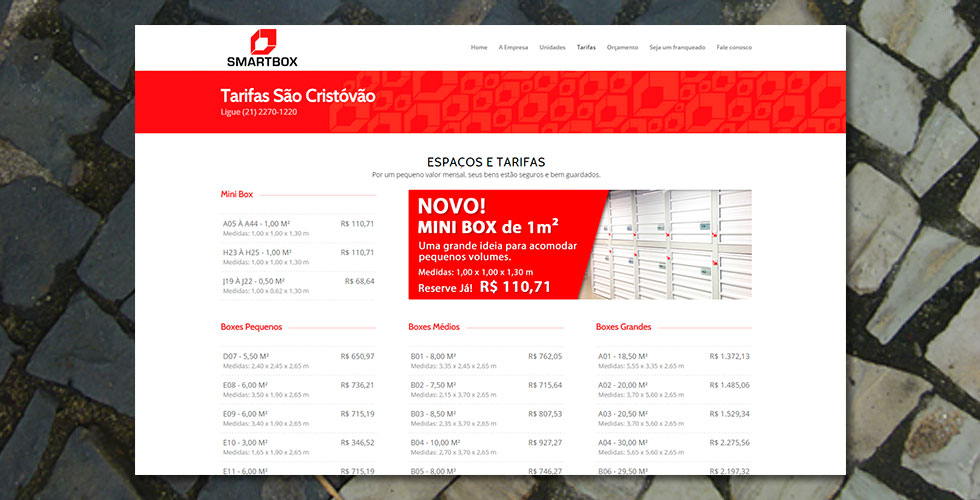Select the E10 3,00 m² box entry
The image size is (980, 500).
coord(298,447)
